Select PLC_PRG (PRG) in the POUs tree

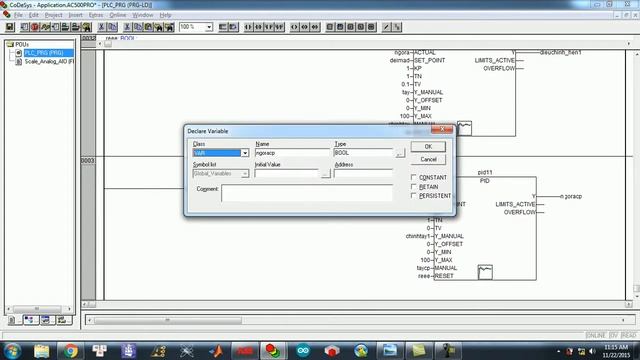tap(44, 53)
